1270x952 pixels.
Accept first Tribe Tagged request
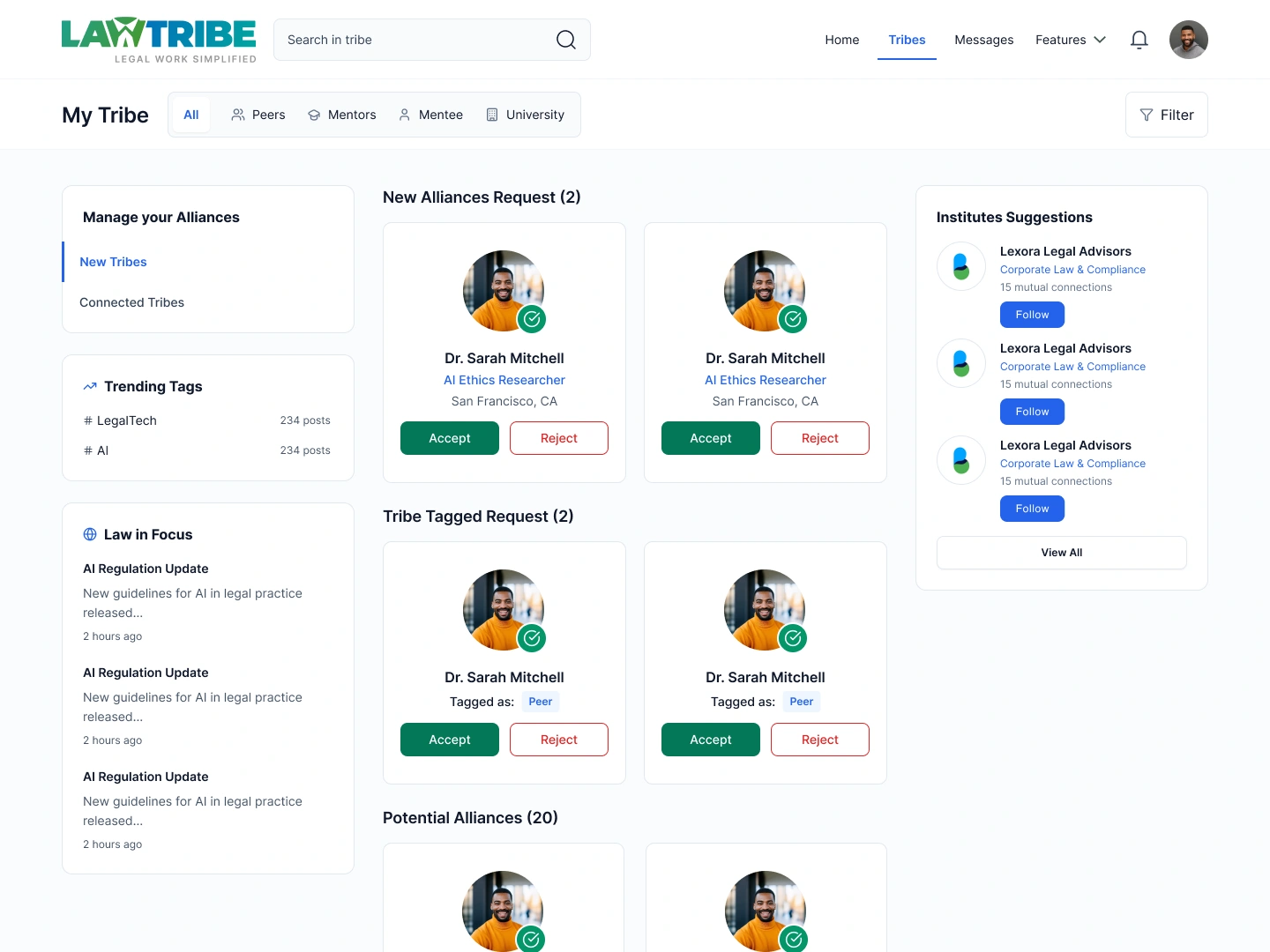(x=450, y=740)
